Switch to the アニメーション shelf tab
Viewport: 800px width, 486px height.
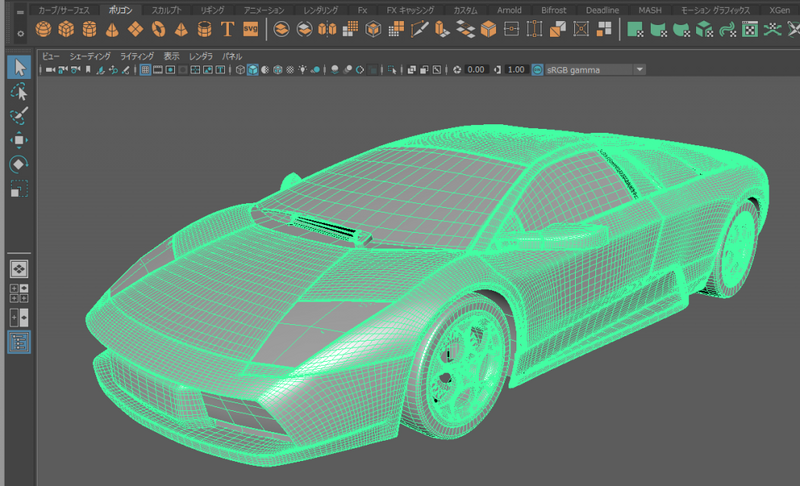(264, 10)
